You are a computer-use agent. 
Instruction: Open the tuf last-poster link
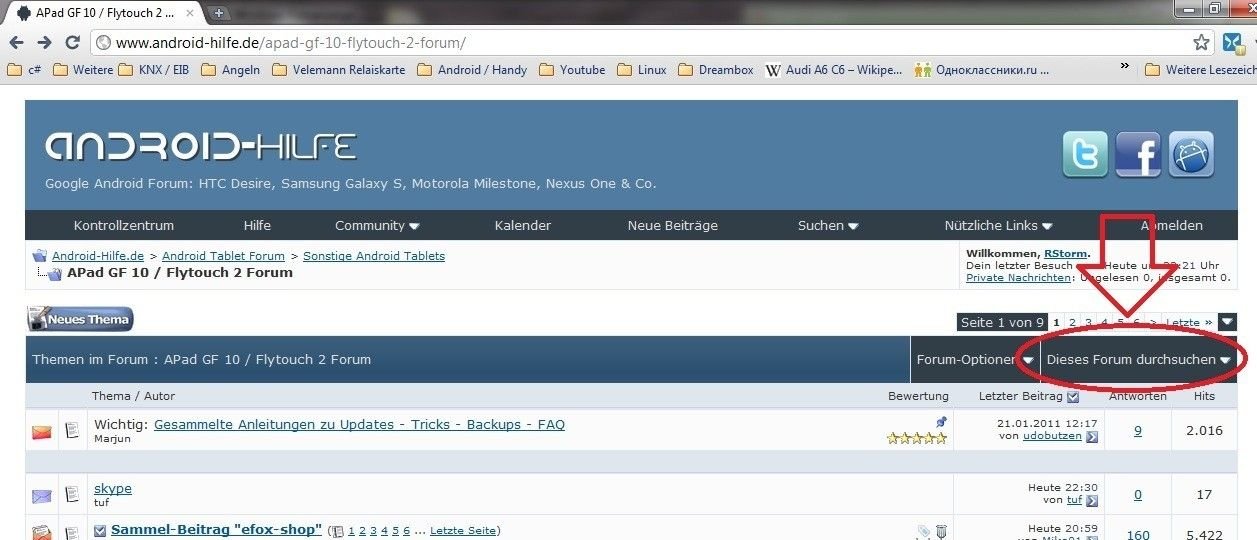pos(1075,500)
